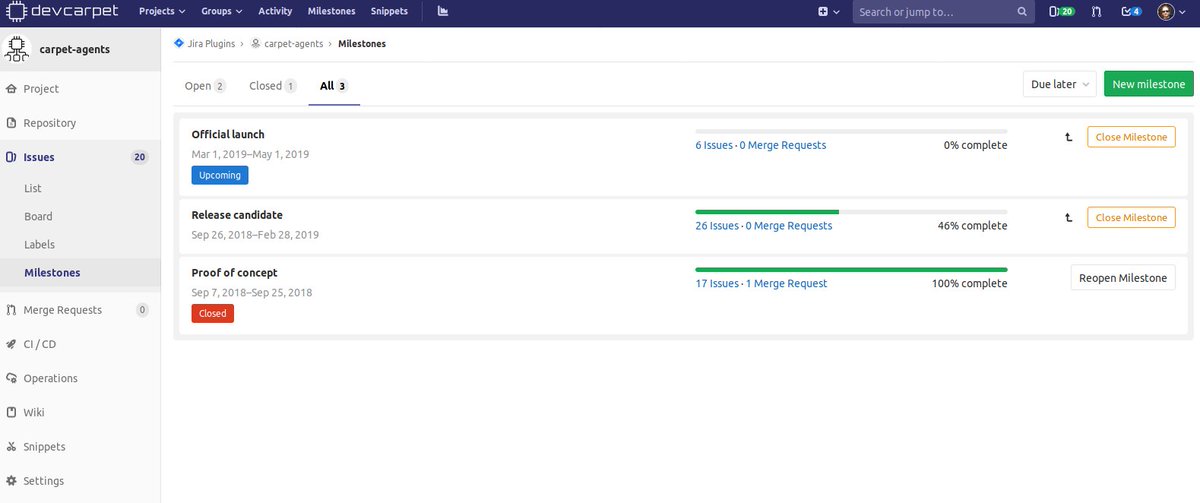The width and height of the screenshot is (1200, 503).
Task: Expand the user avatar dropdown arrow
Action: (1182, 12)
